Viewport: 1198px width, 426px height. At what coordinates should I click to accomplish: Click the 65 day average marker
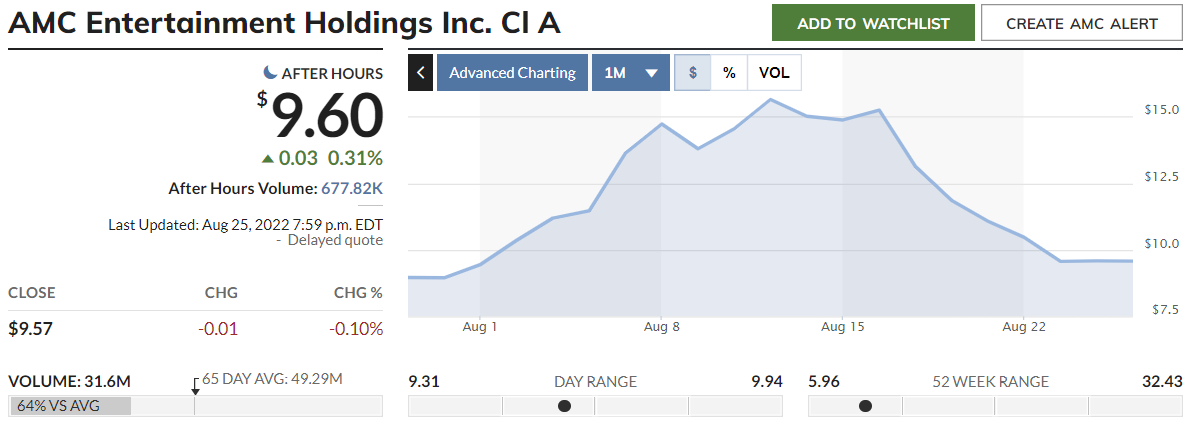(x=195, y=388)
